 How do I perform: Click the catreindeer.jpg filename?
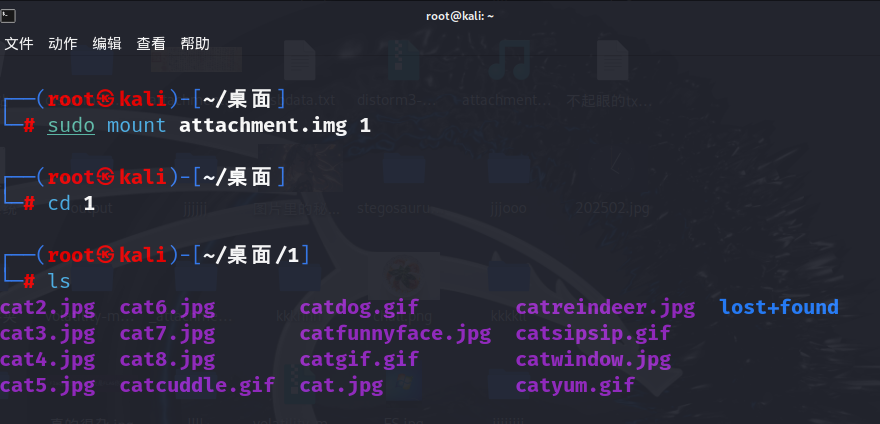click(605, 308)
